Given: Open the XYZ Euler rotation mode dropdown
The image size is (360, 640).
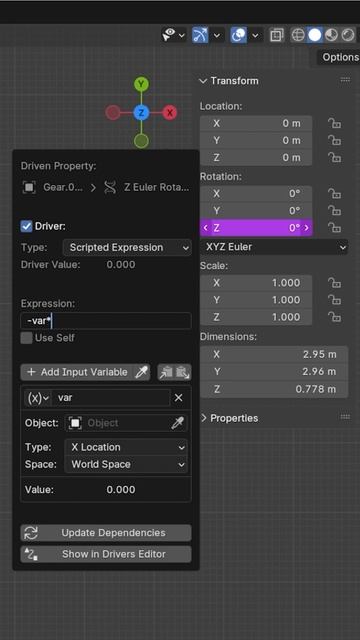Looking at the screenshot, I should pos(274,247).
